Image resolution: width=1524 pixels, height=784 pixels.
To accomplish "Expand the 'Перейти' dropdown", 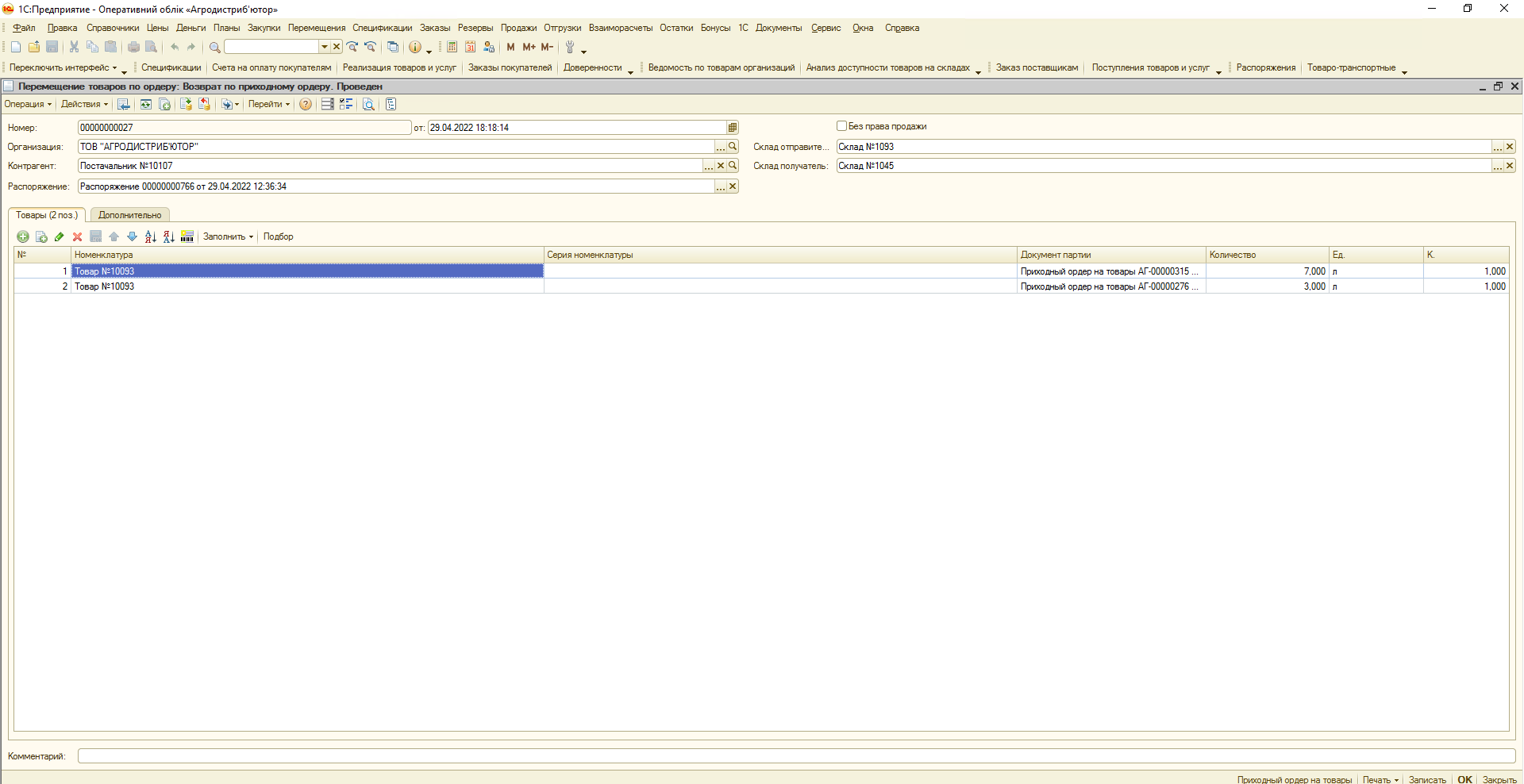I will coord(268,105).
